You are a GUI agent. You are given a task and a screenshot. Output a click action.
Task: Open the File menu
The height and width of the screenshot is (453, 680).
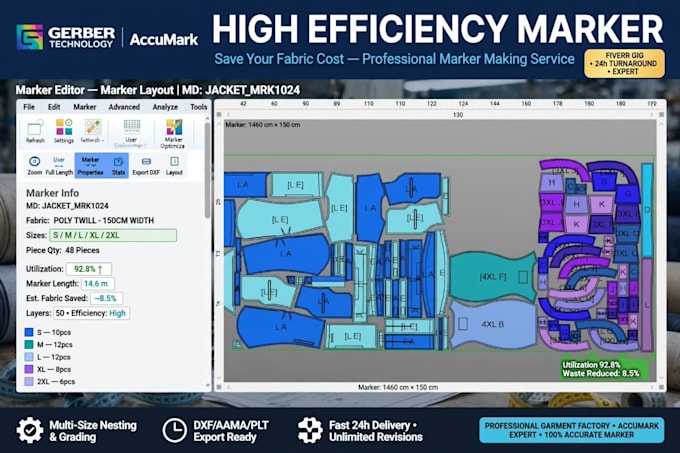point(29,107)
